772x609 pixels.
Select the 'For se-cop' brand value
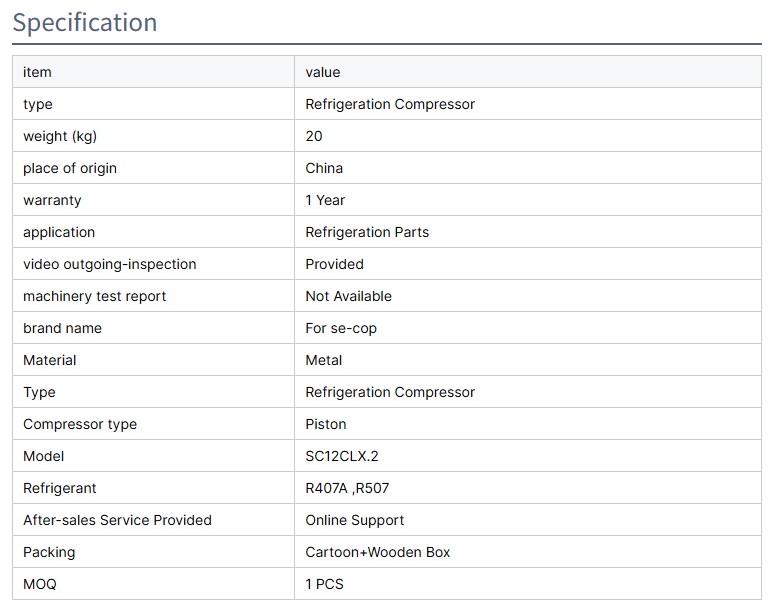341,328
